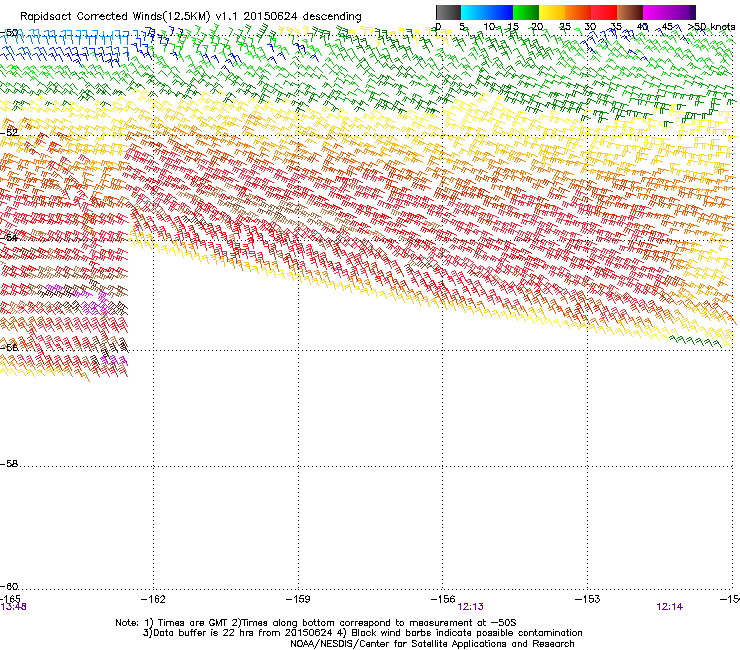Screen dimensions: 740x650
Task: Click the '-153' longitude axis label
Action: tap(588, 599)
